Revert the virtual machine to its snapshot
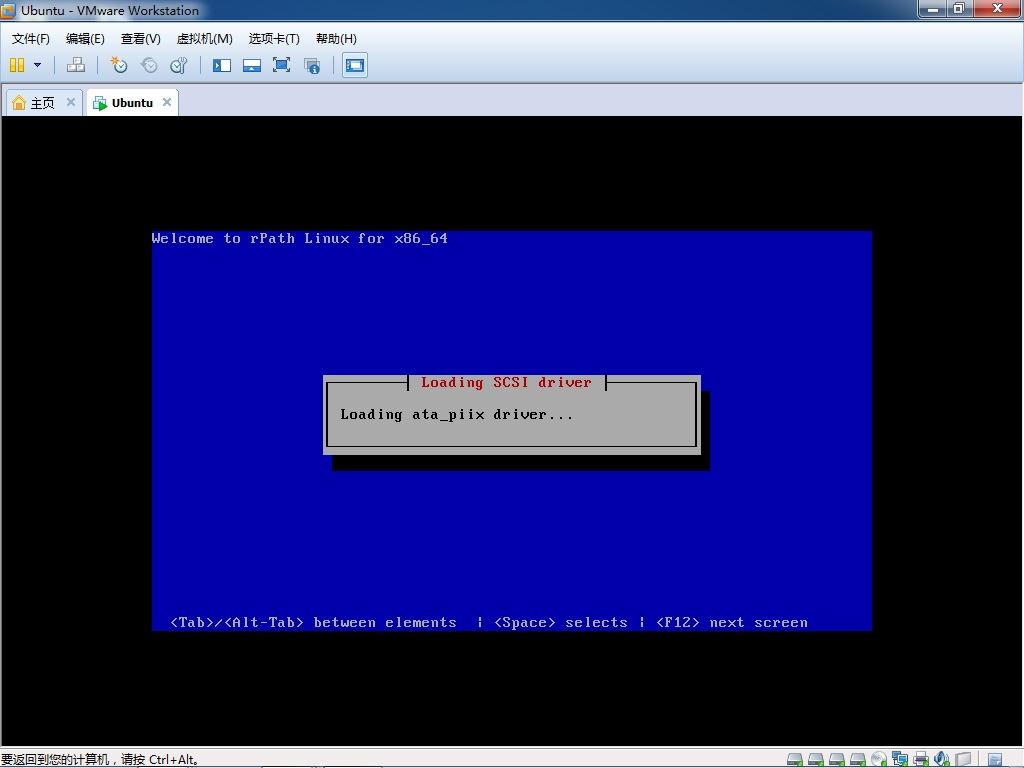1024x768 pixels. [x=149, y=65]
